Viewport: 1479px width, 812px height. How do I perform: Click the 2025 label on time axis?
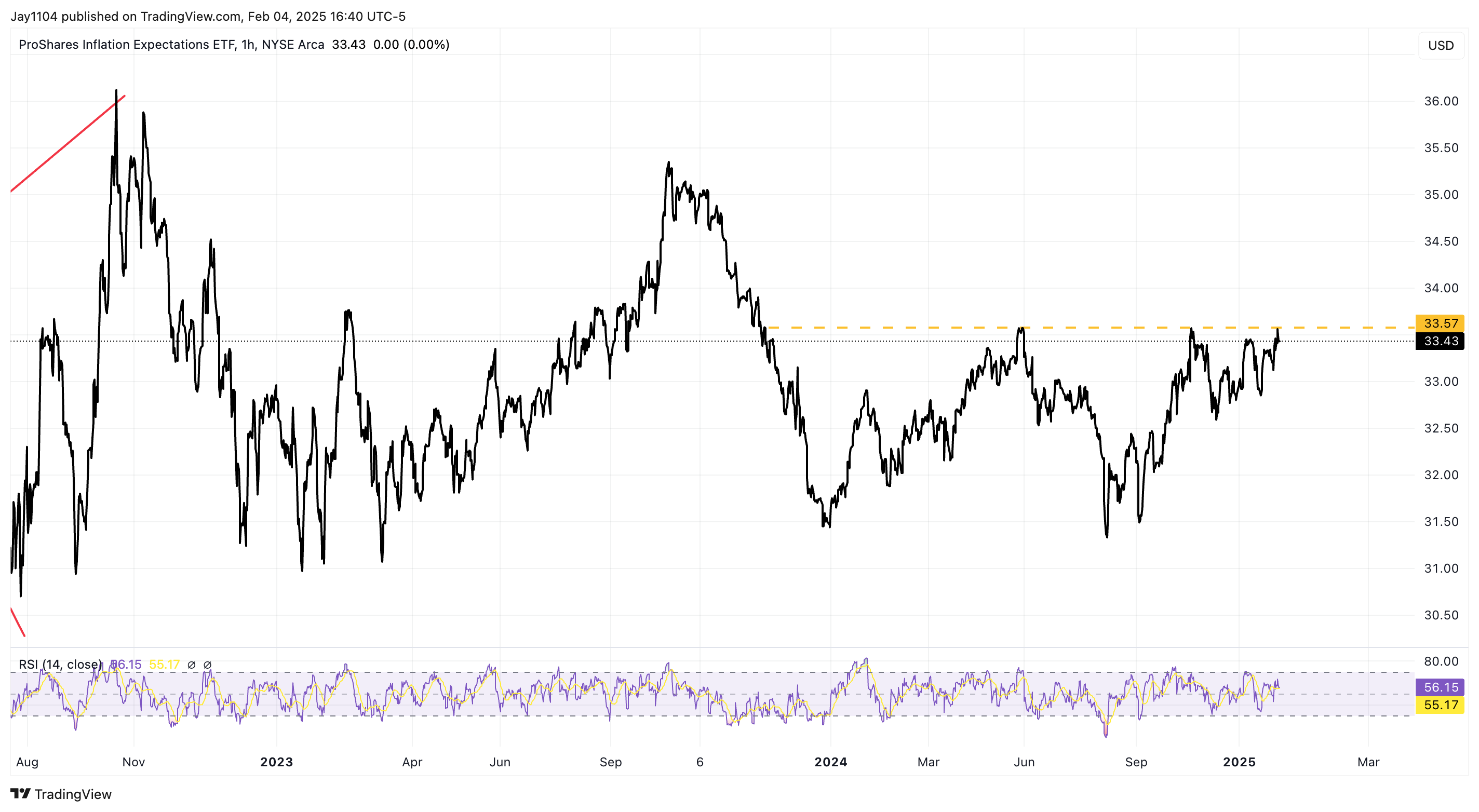point(1239,762)
